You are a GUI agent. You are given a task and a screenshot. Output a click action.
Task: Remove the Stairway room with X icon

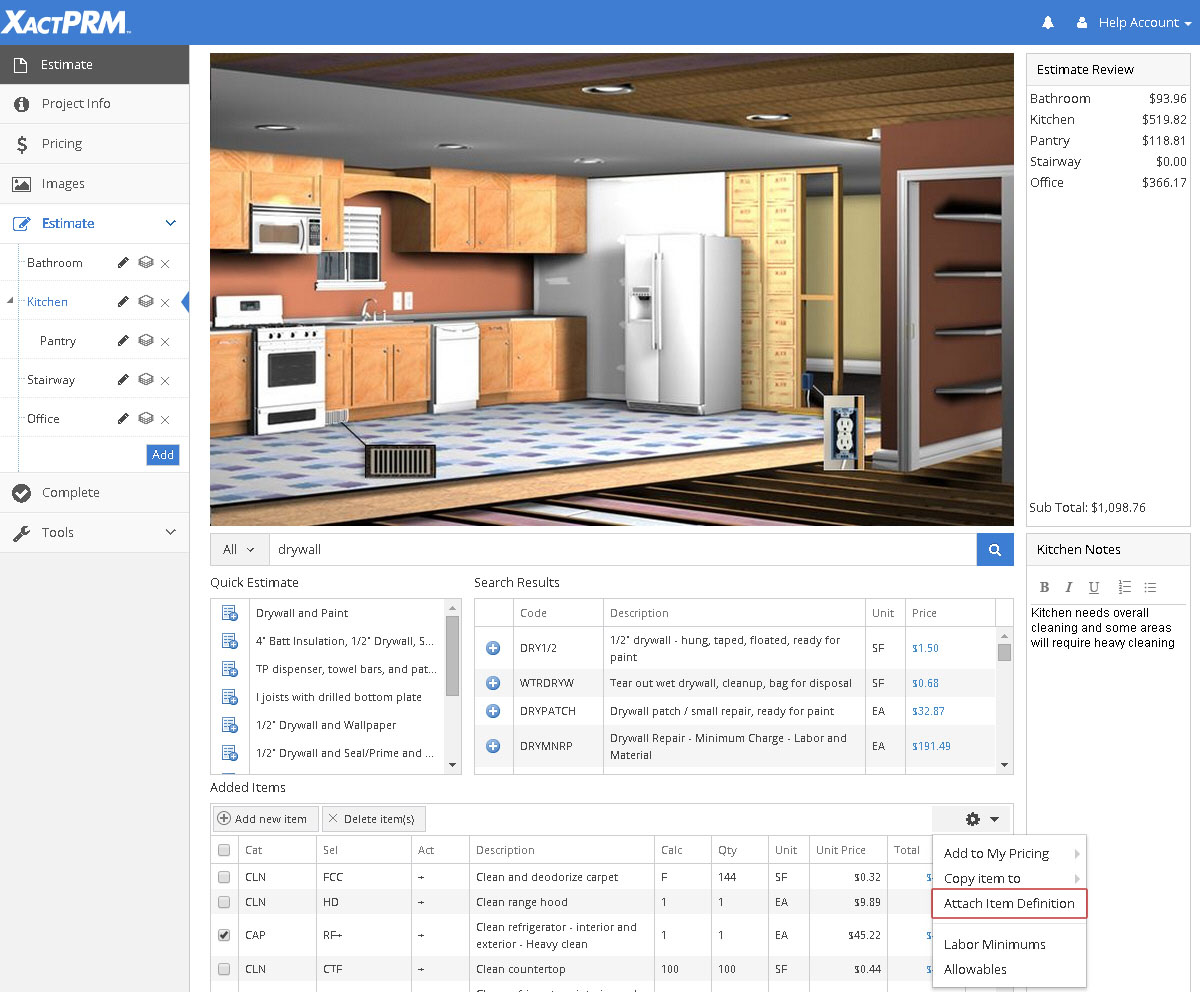(165, 381)
